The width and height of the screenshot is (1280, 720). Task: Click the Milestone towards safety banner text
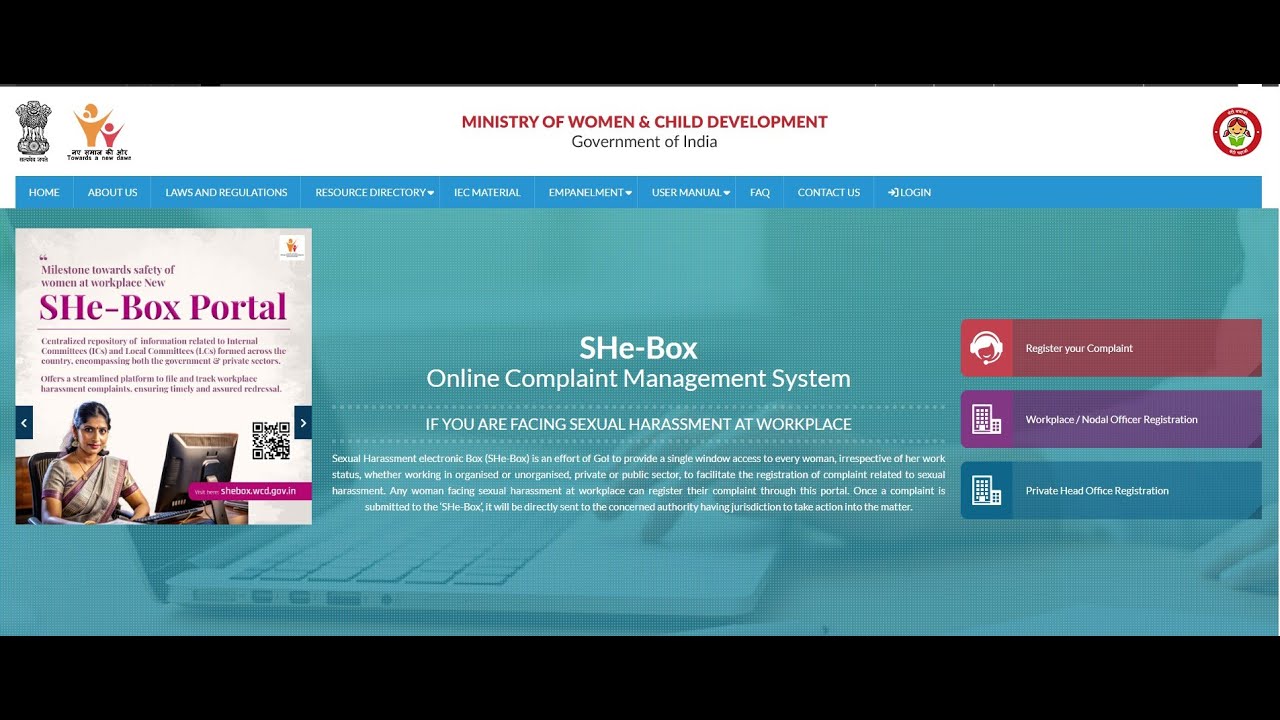108,276
